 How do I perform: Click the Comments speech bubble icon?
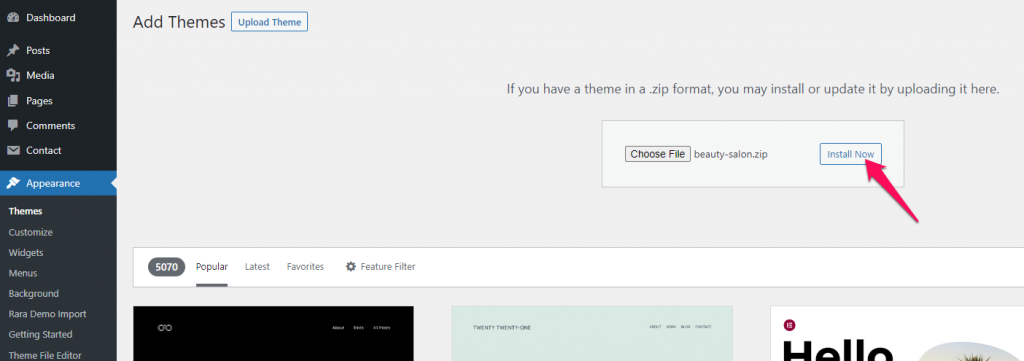(x=13, y=125)
